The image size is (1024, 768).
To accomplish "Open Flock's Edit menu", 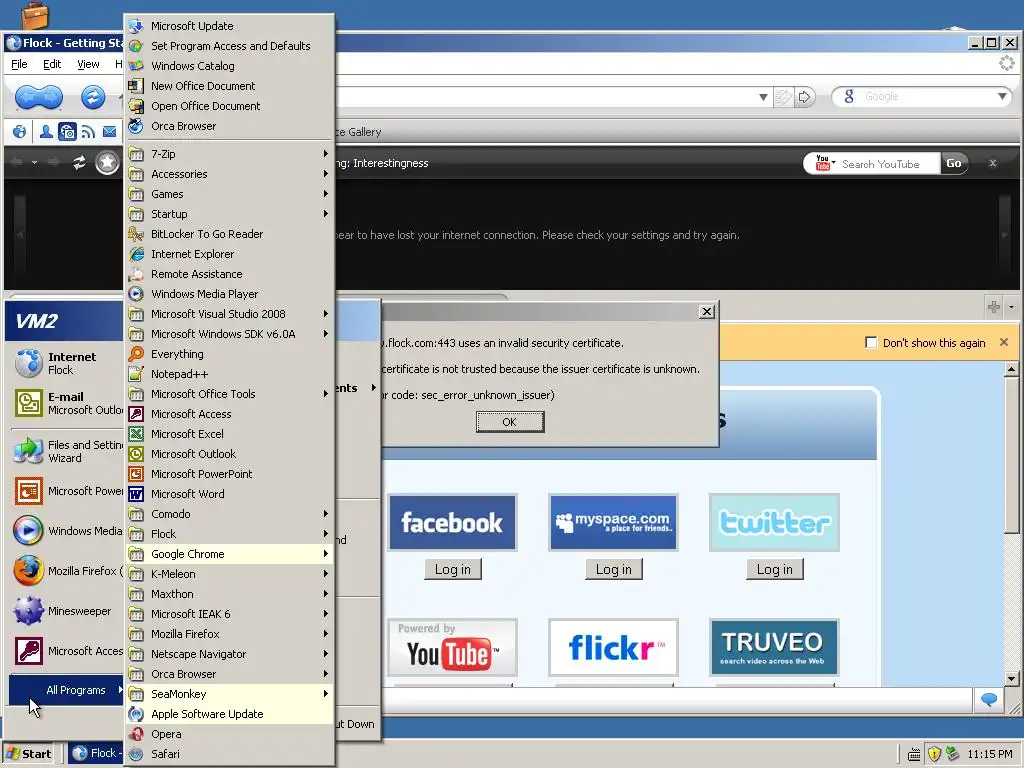I will point(52,64).
